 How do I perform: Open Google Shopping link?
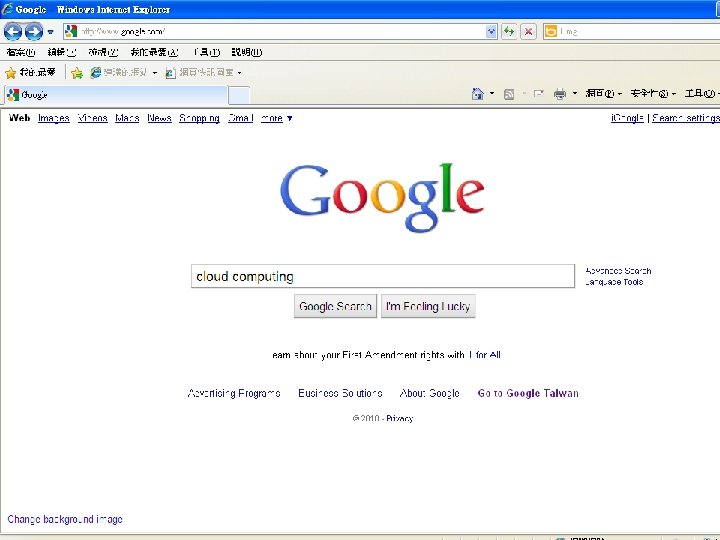click(199, 118)
